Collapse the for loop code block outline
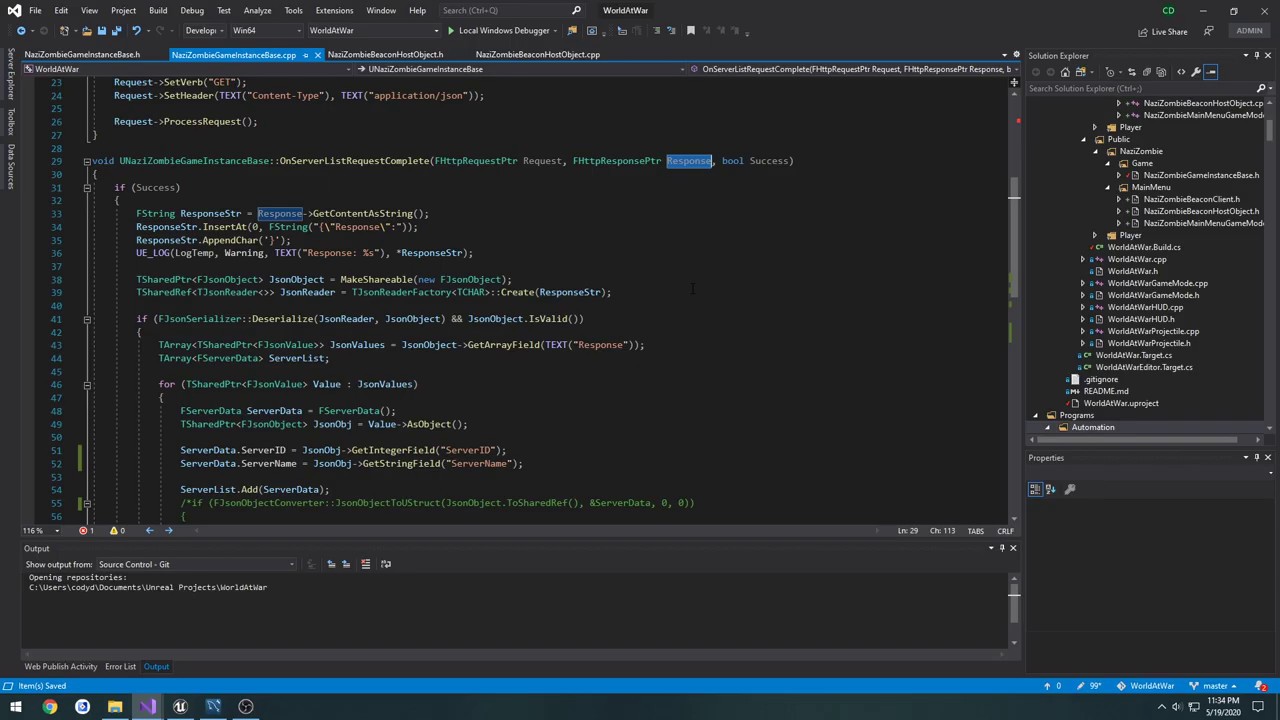Screen dimensions: 1280x720 pos(87,384)
